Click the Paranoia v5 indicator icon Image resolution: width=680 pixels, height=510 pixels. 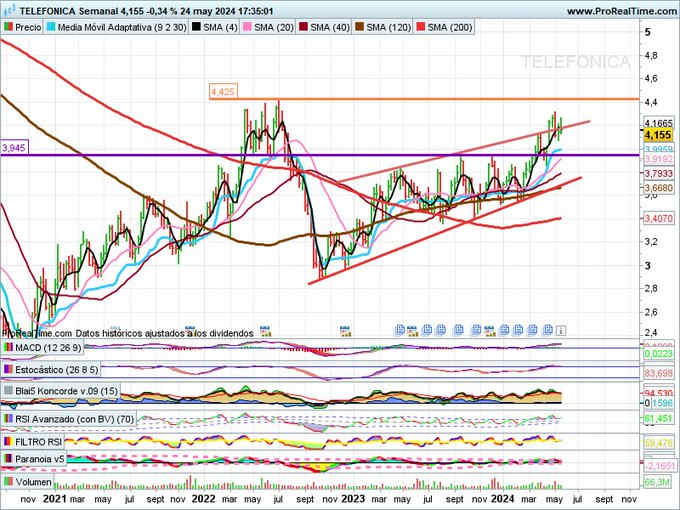coord(8,459)
